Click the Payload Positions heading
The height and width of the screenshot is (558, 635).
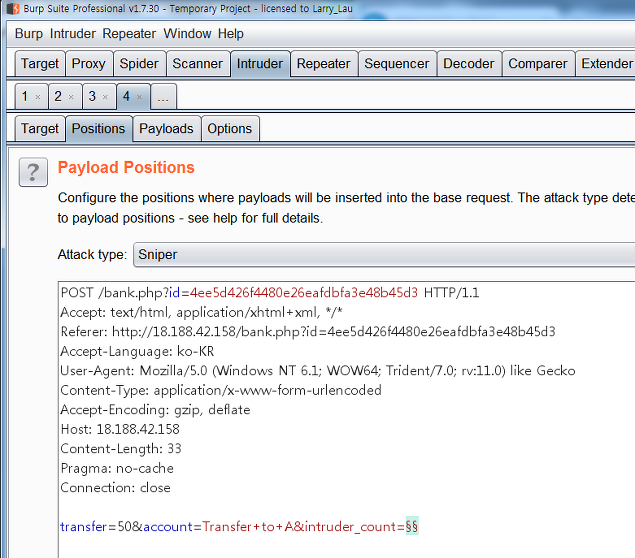coord(126,167)
